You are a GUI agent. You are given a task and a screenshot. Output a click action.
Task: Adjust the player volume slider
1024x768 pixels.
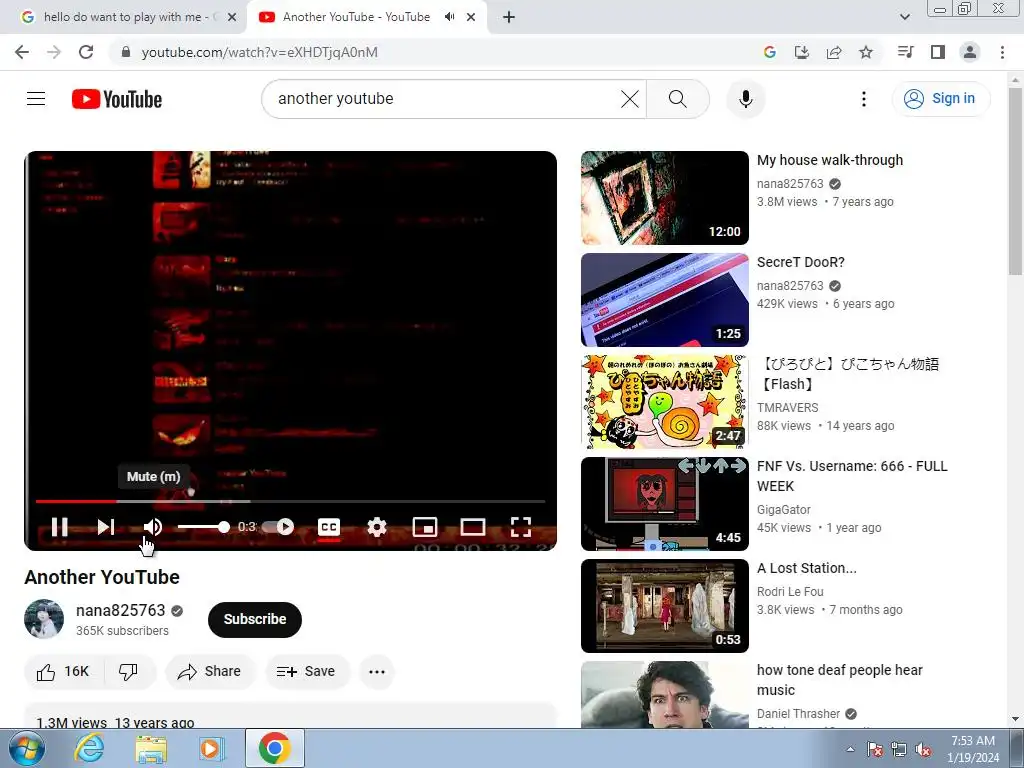203,527
